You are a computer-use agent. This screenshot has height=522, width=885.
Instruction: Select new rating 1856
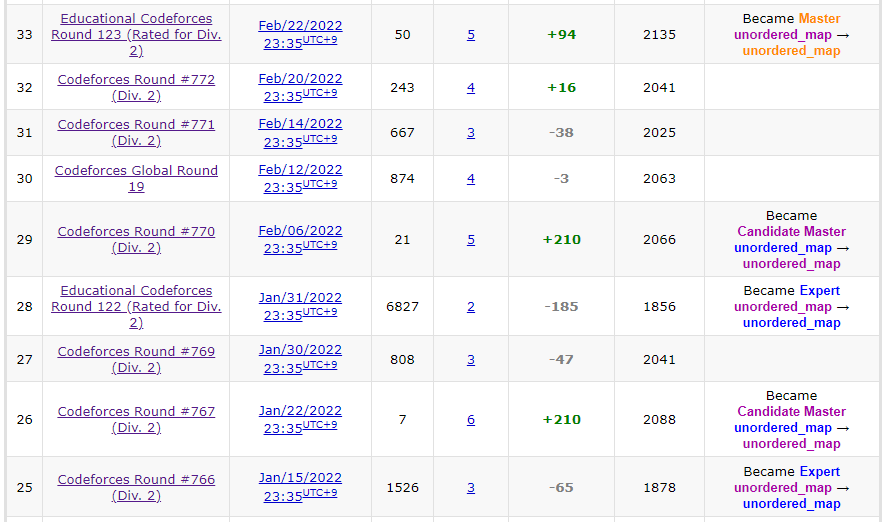point(659,306)
